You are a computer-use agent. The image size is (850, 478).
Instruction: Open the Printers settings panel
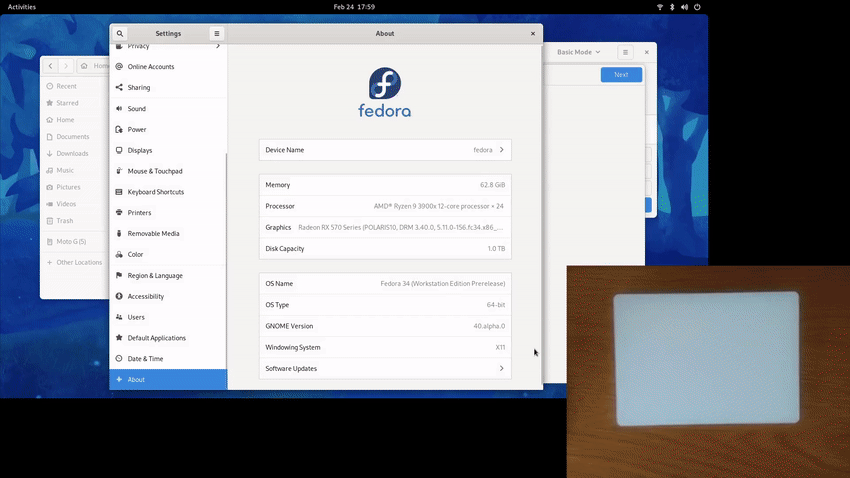139,213
